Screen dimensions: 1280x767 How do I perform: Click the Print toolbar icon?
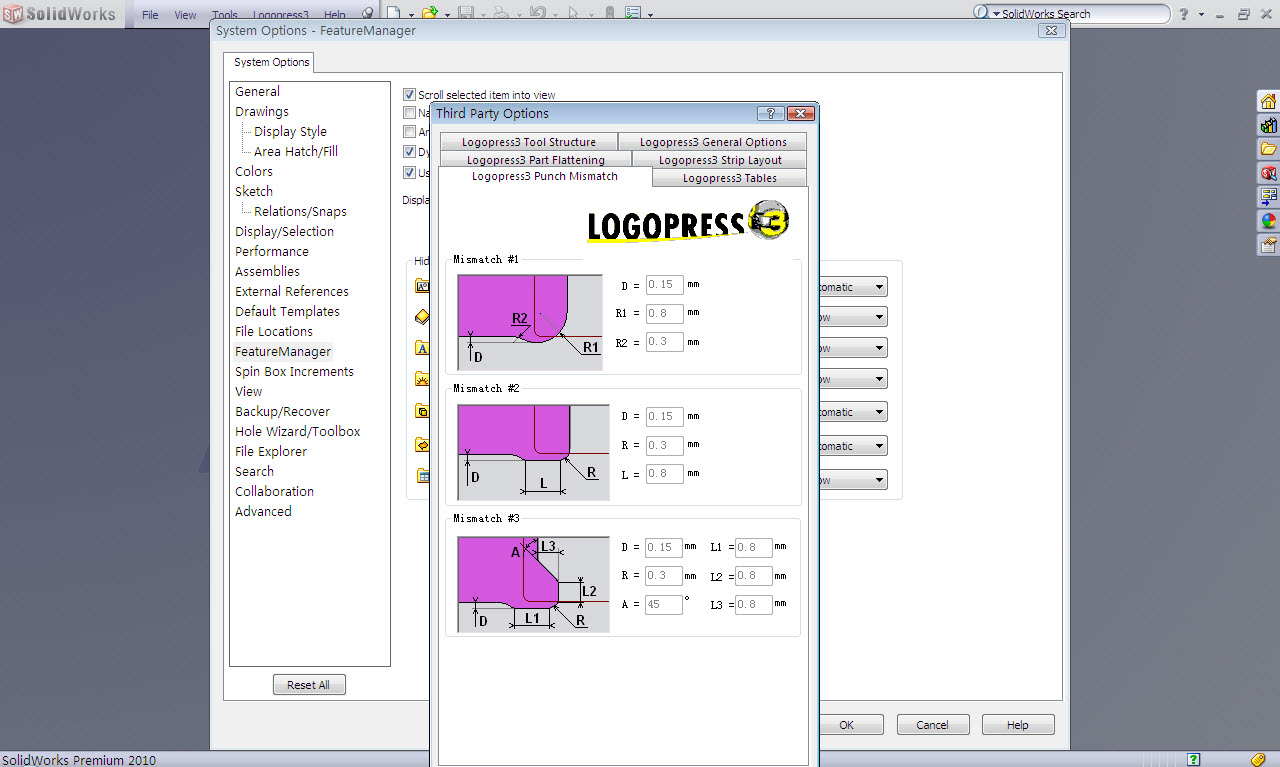(x=500, y=14)
